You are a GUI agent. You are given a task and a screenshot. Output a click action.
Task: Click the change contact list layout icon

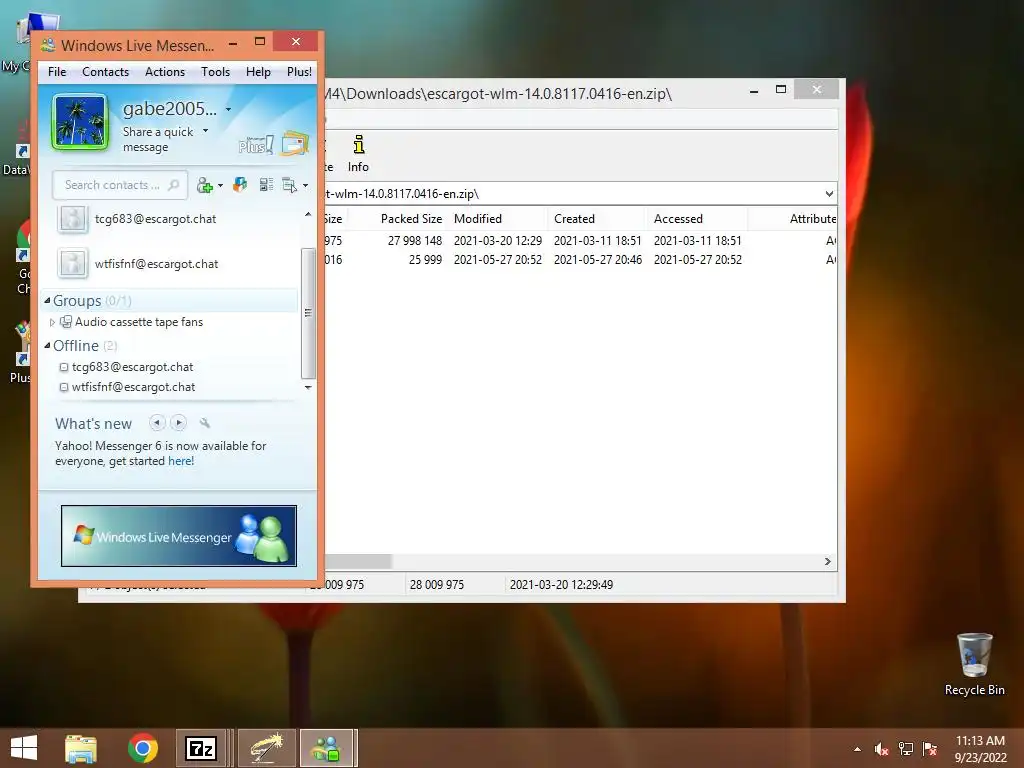(x=266, y=185)
